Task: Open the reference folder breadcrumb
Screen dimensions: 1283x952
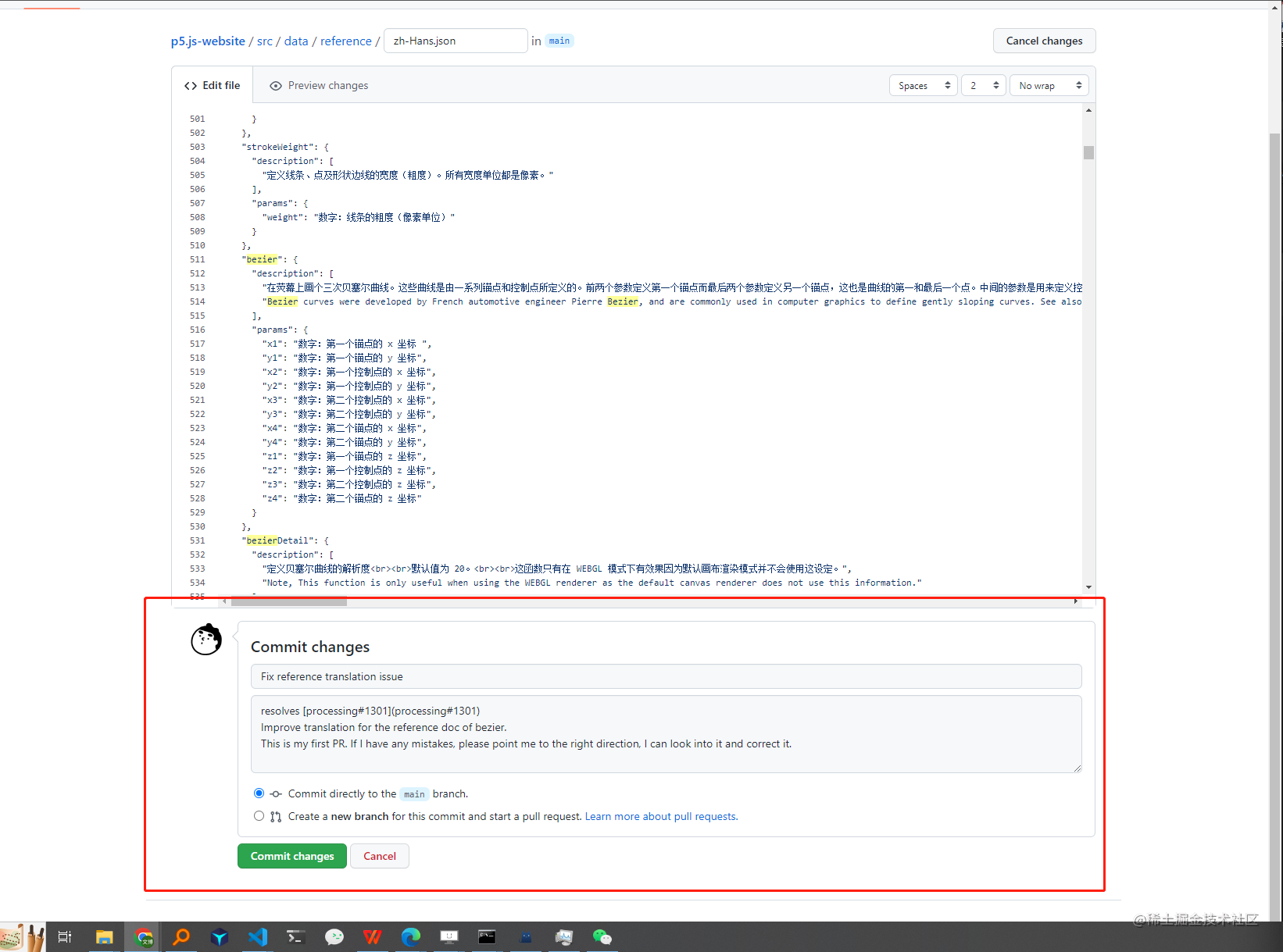Action: pos(346,41)
